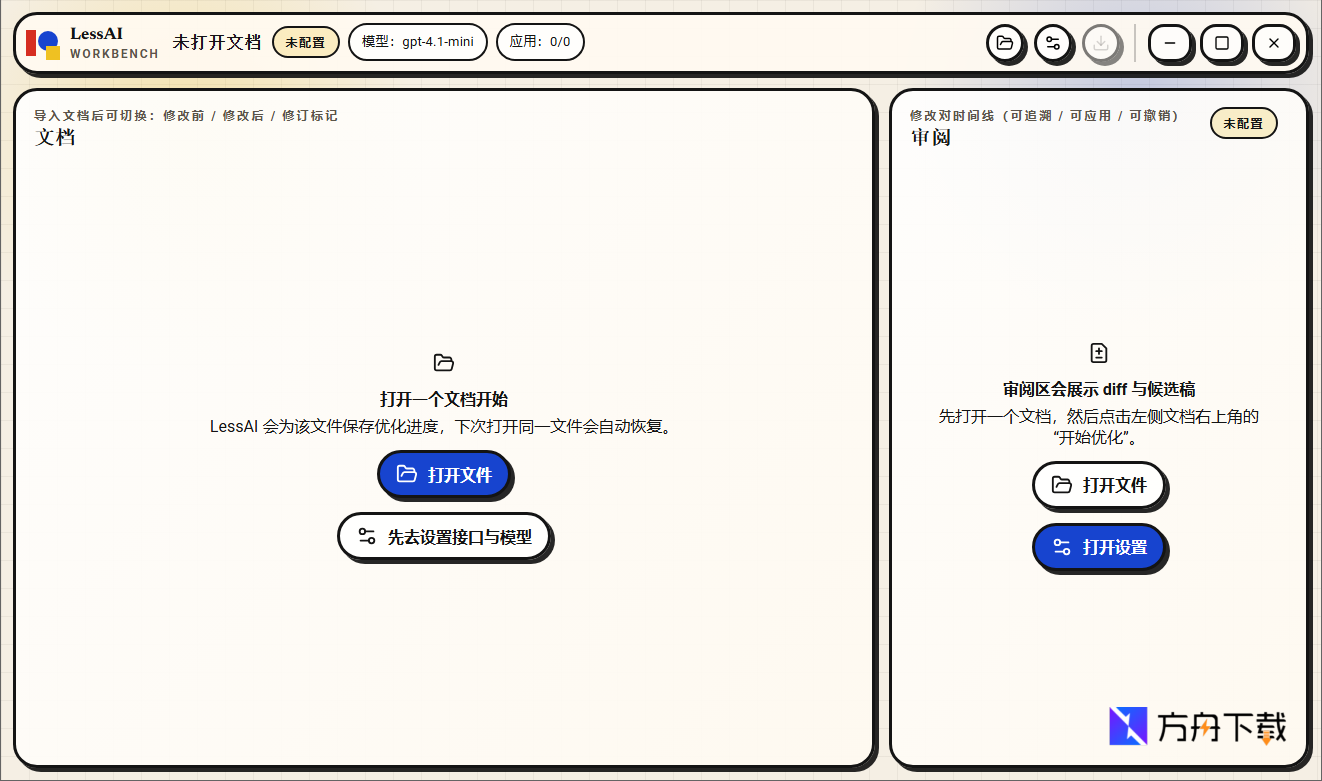The width and height of the screenshot is (1322, 781).
Task: Click the 先去设置接口与模型 button
Action: [x=444, y=536]
